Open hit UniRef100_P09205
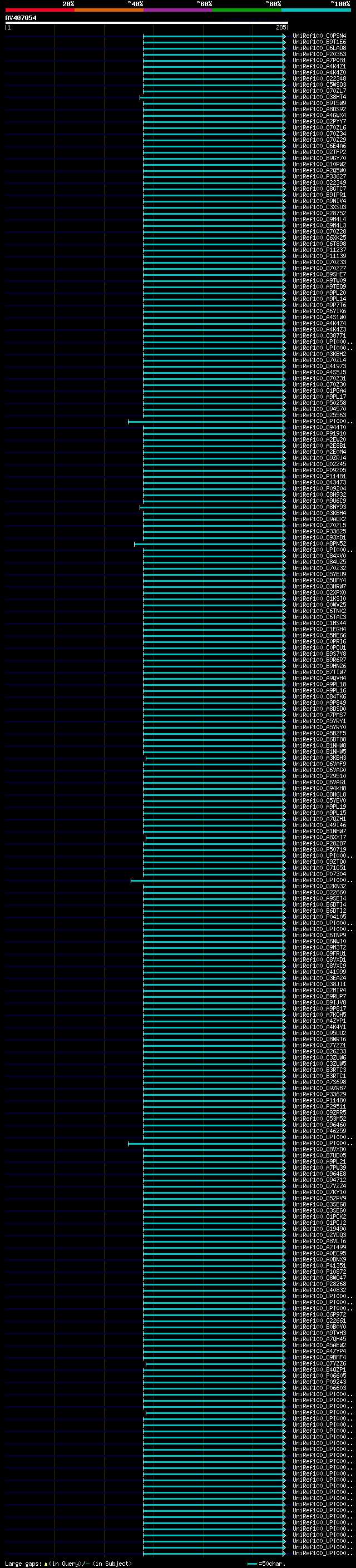 pos(319,470)
